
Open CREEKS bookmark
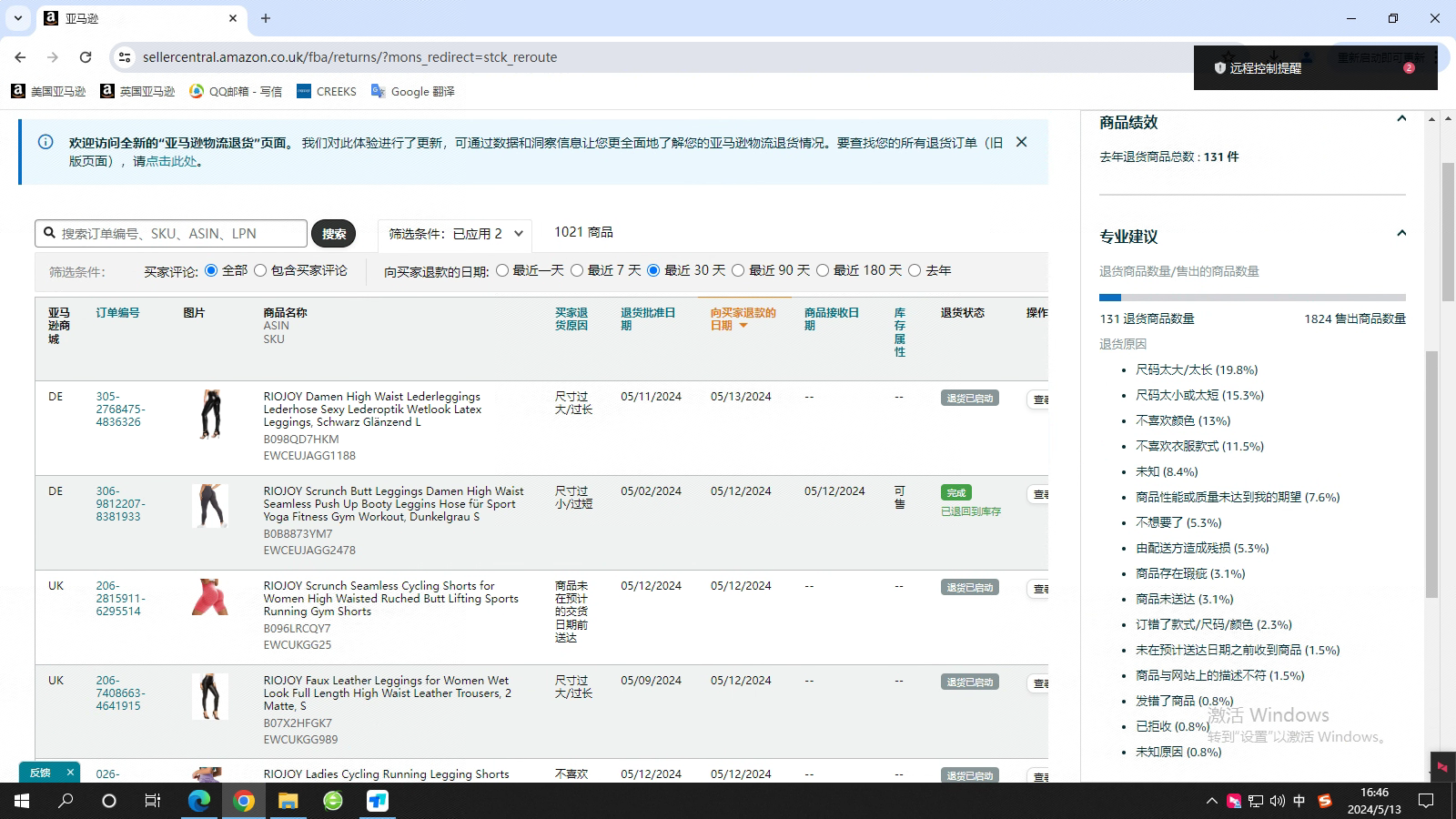pos(327,91)
